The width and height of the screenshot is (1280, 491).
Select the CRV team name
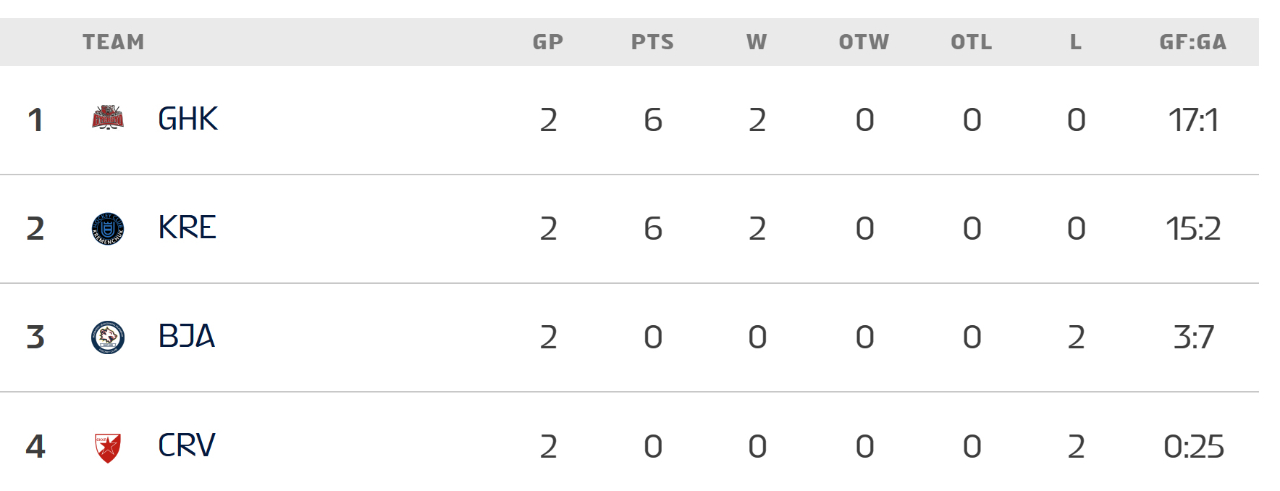click(x=187, y=445)
